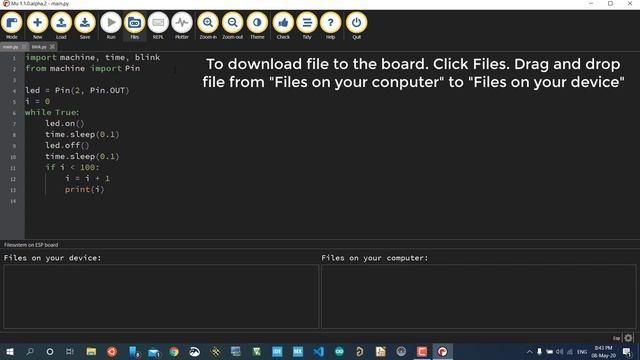Open the Plotter
The image size is (640, 360).
coord(182,25)
